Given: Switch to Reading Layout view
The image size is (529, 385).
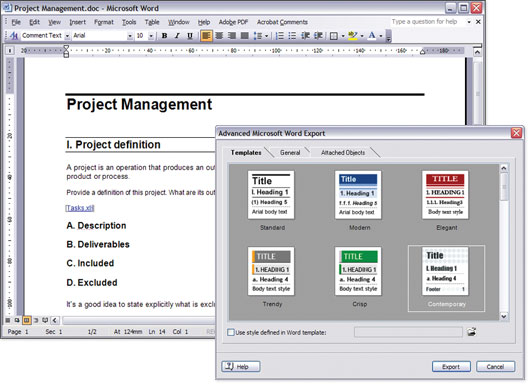Looking at the screenshot, I should pyautogui.click(x=45, y=320).
